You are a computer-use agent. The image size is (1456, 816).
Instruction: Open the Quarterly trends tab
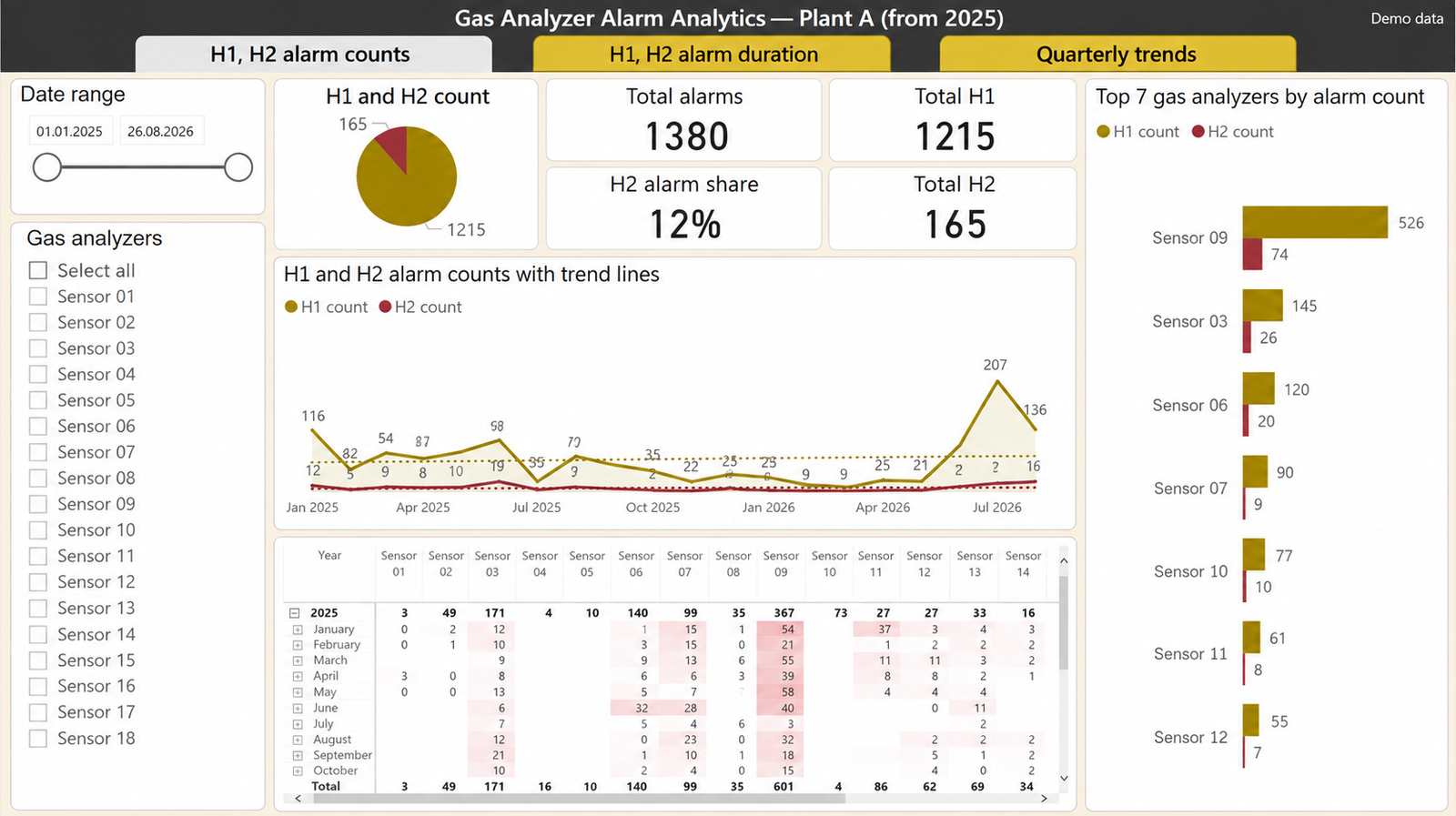point(1117,54)
